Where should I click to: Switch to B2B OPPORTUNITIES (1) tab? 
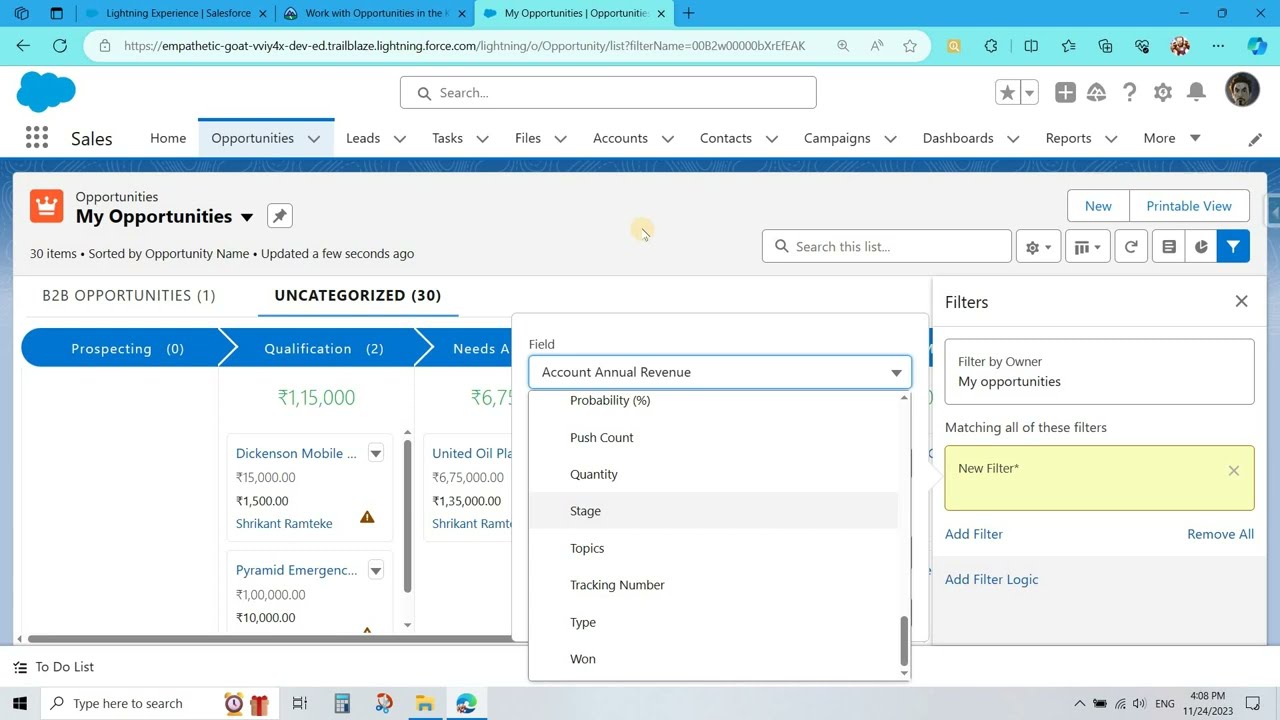(x=129, y=295)
